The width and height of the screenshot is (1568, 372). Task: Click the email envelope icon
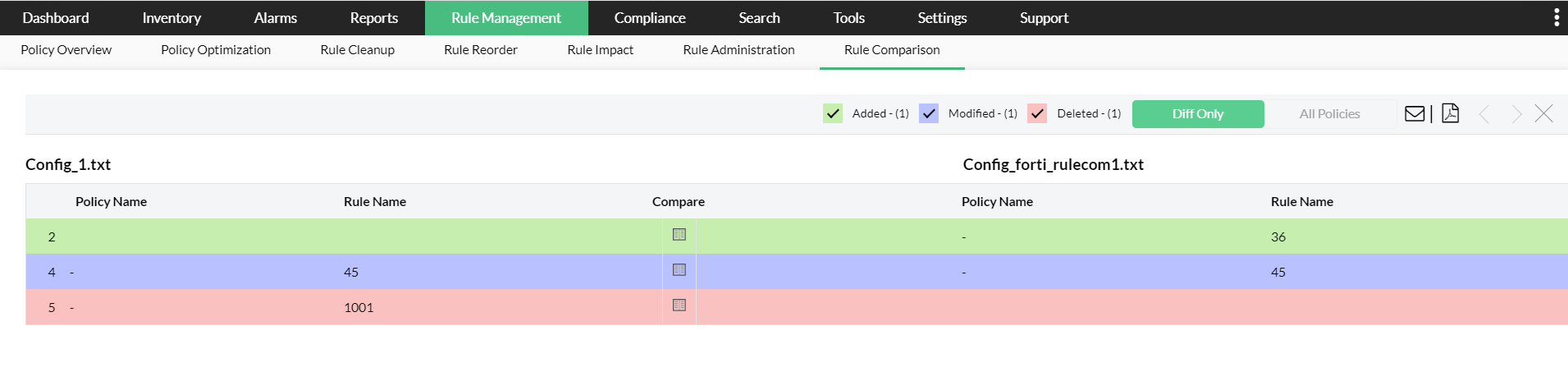pos(1415,113)
